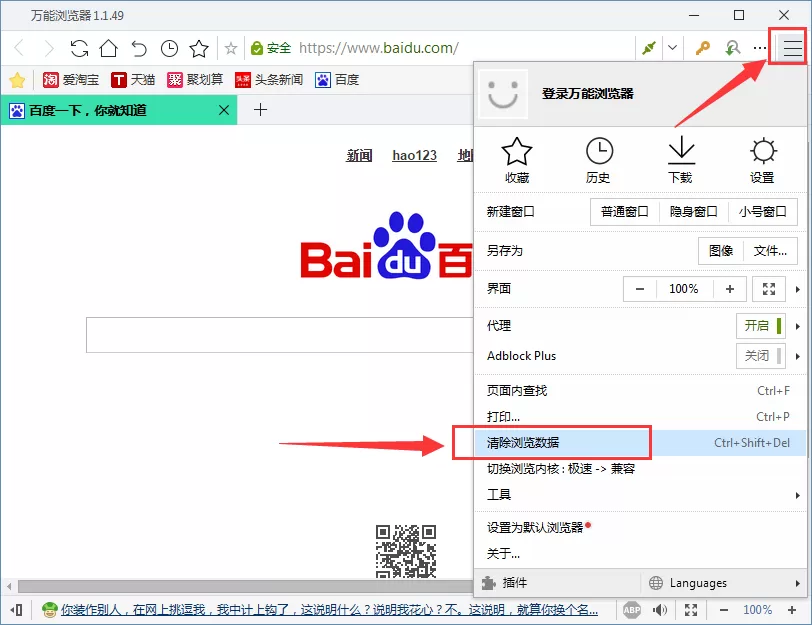
Task: Expand Adblock Plus submenu arrow
Action: (x=798, y=356)
